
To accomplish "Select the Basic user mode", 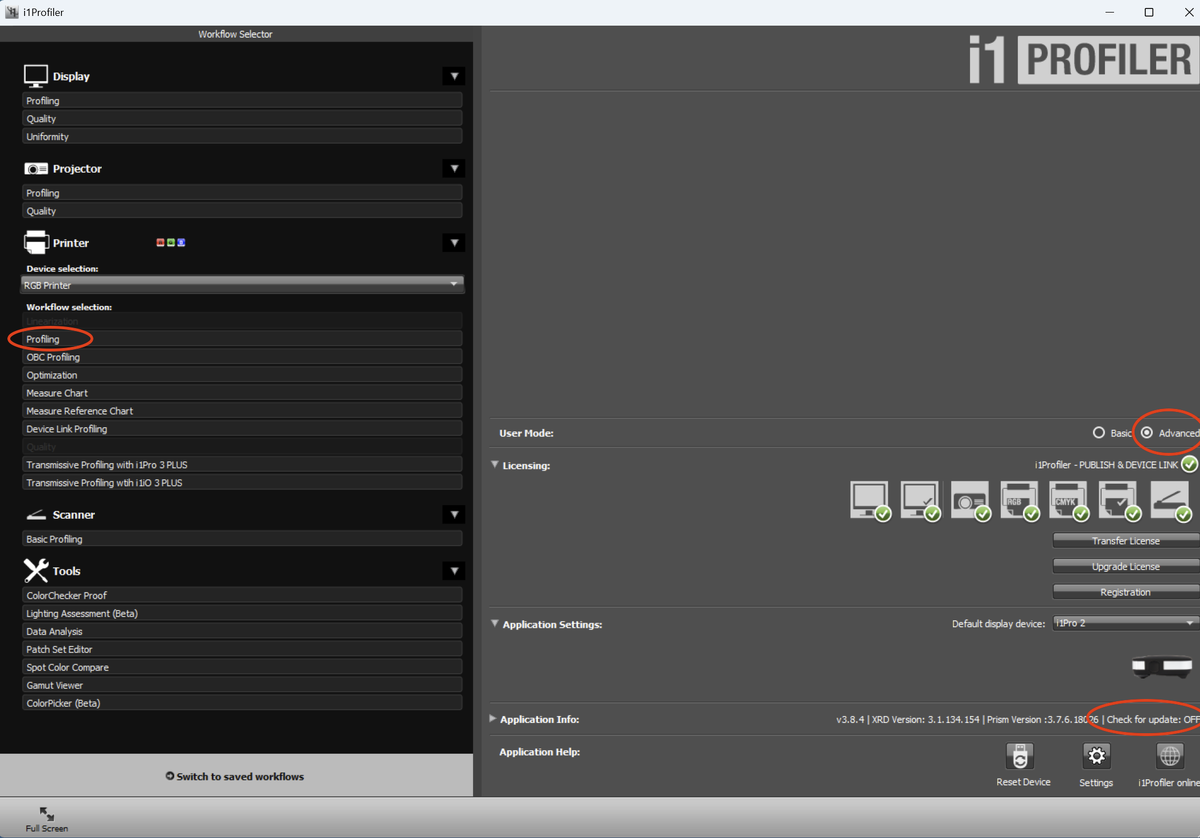I will [x=1099, y=433].
